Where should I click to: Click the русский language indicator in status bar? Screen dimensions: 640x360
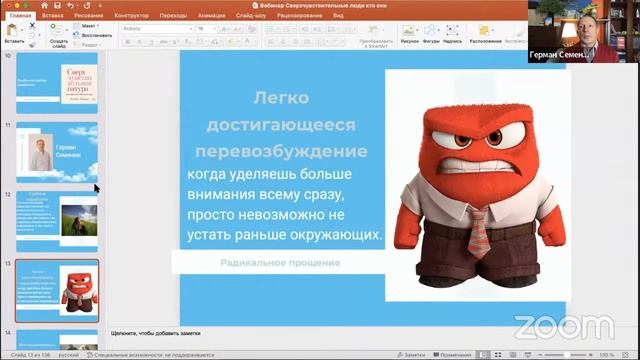click(69, 355)
